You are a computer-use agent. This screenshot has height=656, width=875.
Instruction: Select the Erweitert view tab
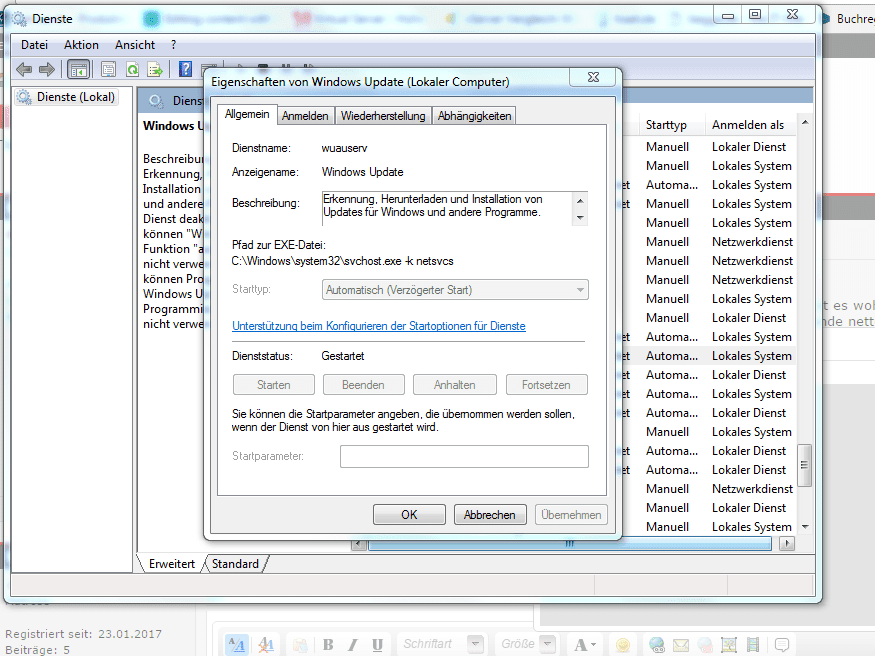[172, 564]
